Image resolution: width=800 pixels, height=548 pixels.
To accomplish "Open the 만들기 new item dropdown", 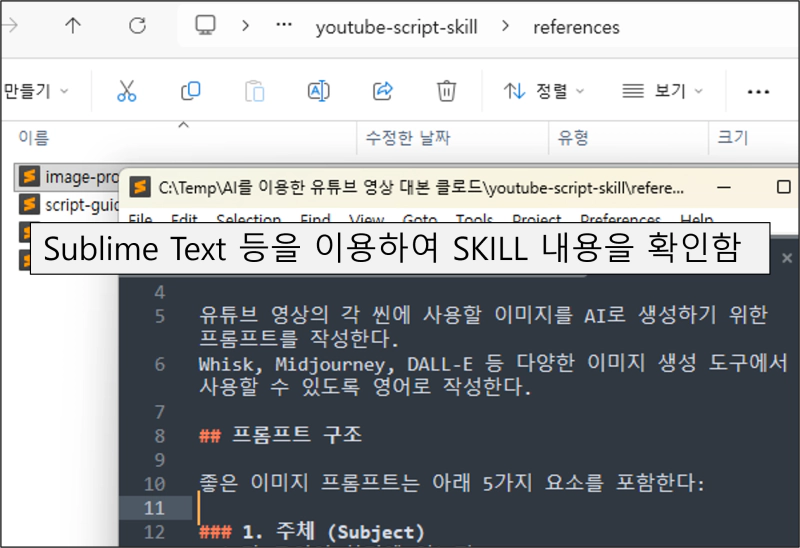I will click(36, 91).
